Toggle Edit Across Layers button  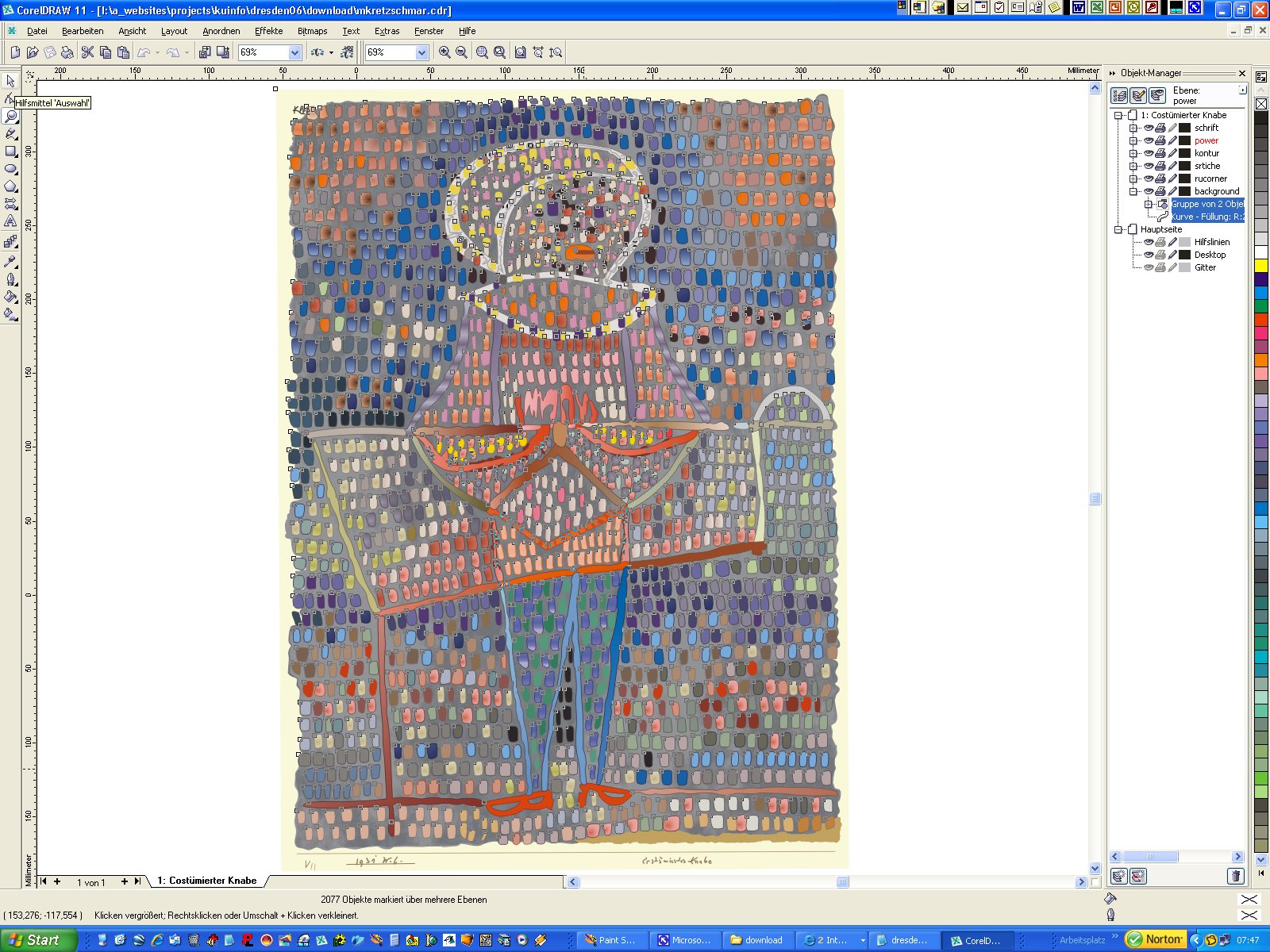pos(1138,96)
